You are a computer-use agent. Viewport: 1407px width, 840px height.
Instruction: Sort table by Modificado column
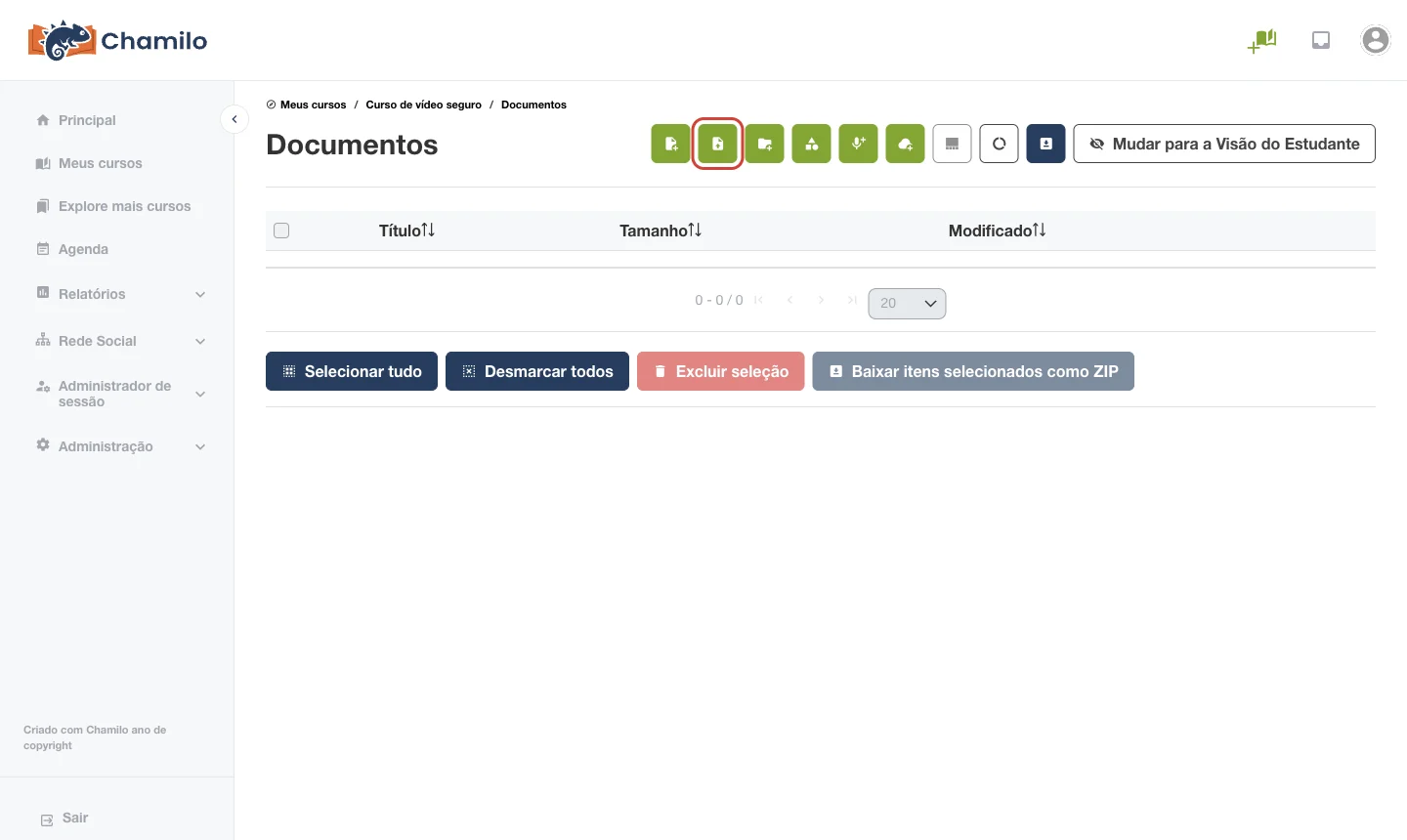coord(997,231)
